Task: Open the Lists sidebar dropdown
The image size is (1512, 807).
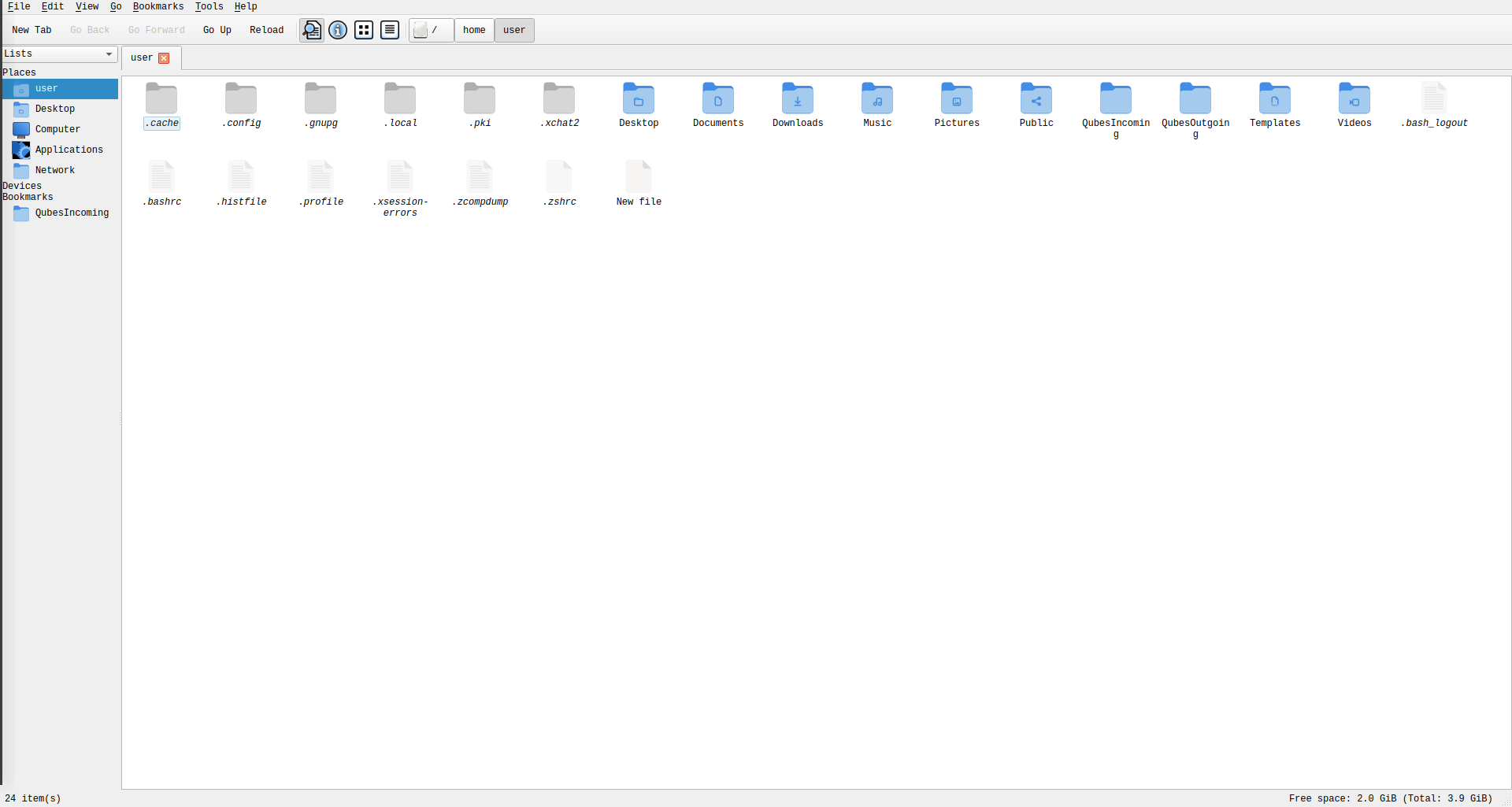Action: (x=59, y=54)
